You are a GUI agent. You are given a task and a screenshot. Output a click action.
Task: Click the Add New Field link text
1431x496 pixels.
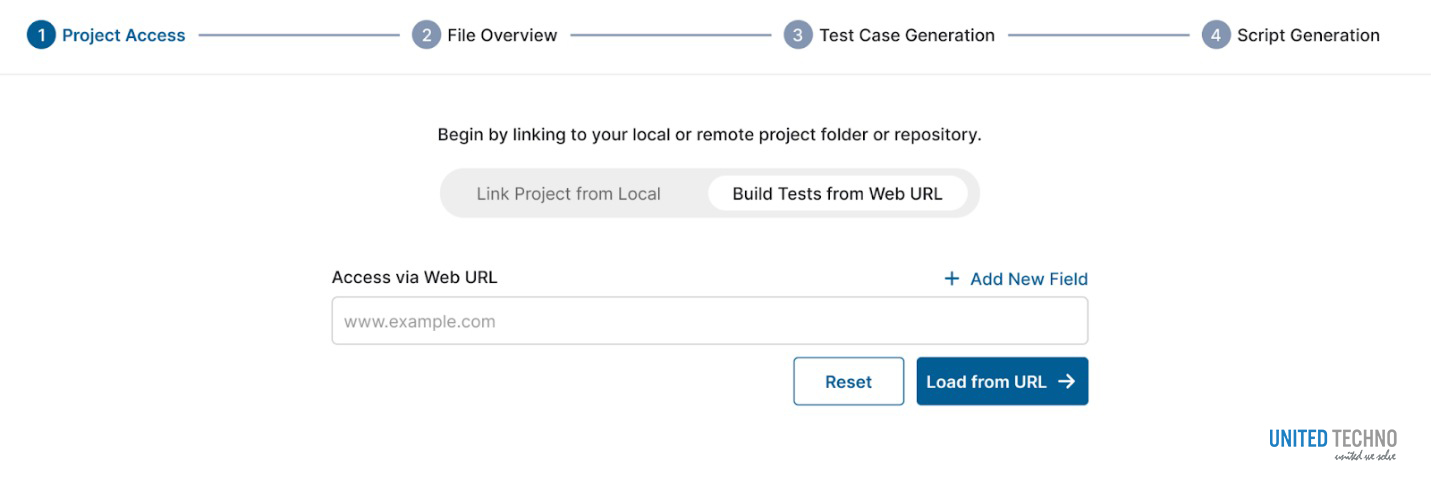point(1028,279)
